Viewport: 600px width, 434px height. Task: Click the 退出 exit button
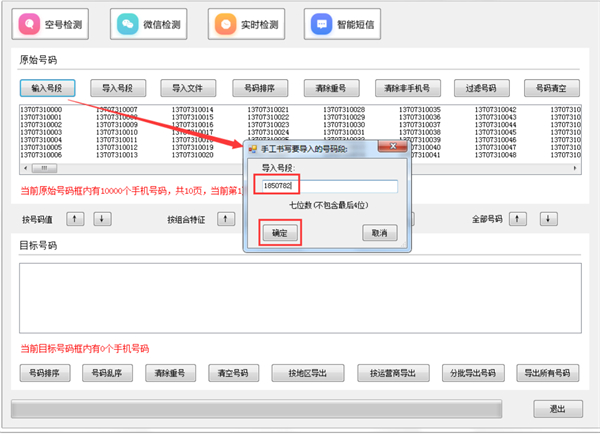[557, 408]
